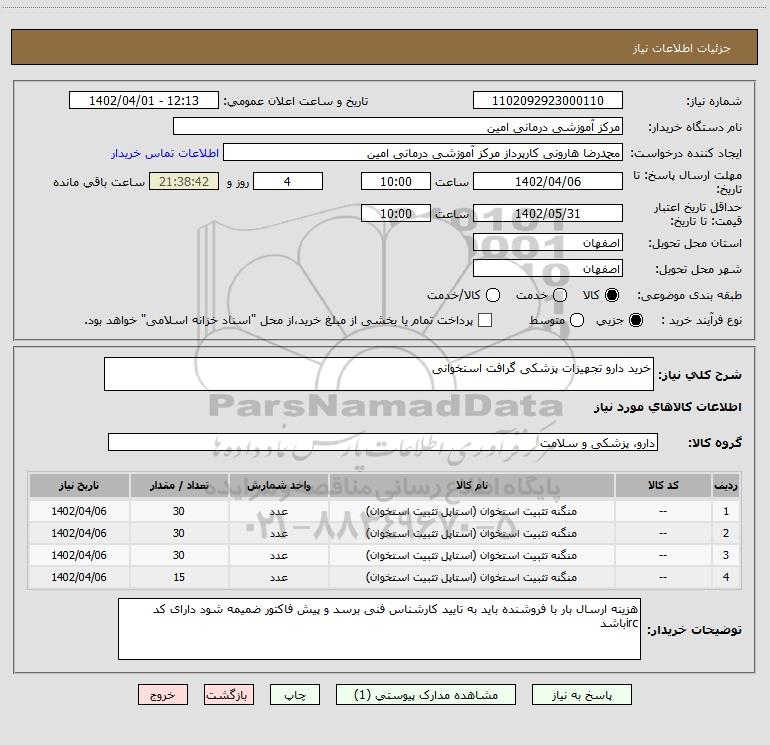Screen dimensions: 770x745
Task: Open مشاهده مدارک پیوستی (1) button
Action: (426, 695)
